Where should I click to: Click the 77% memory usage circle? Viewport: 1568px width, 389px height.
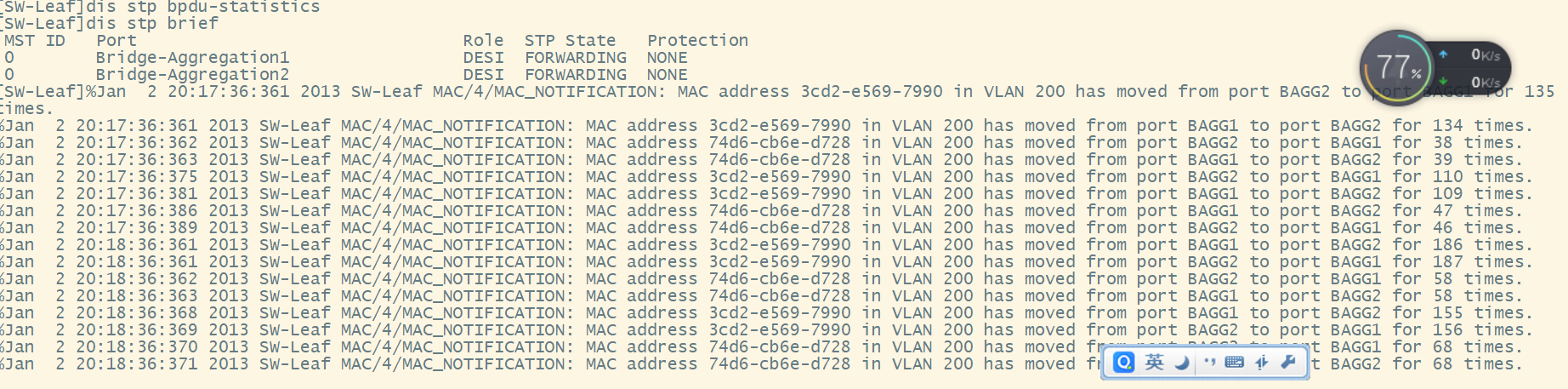click(1395, 67)
